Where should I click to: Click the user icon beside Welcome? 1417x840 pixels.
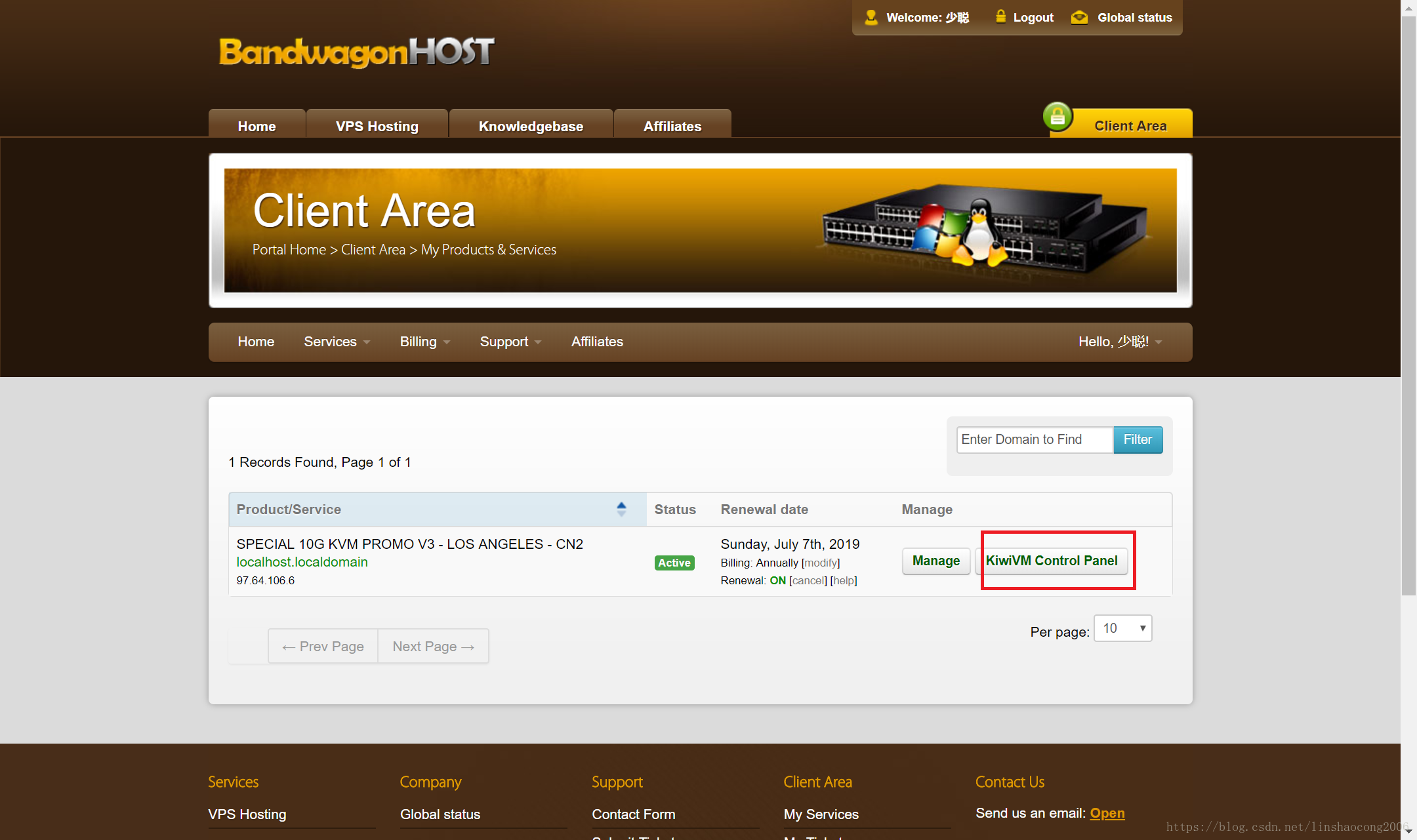(x=871, y=17)
